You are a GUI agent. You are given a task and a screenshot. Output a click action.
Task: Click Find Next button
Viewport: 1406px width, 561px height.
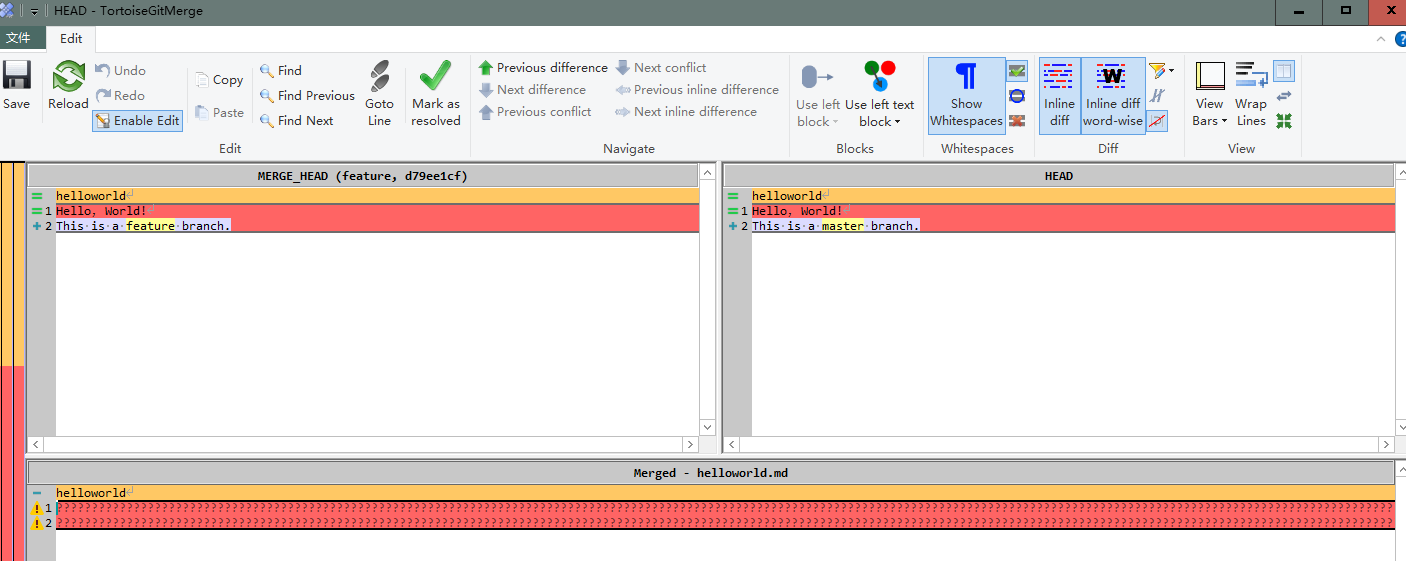tap(296, 121)
